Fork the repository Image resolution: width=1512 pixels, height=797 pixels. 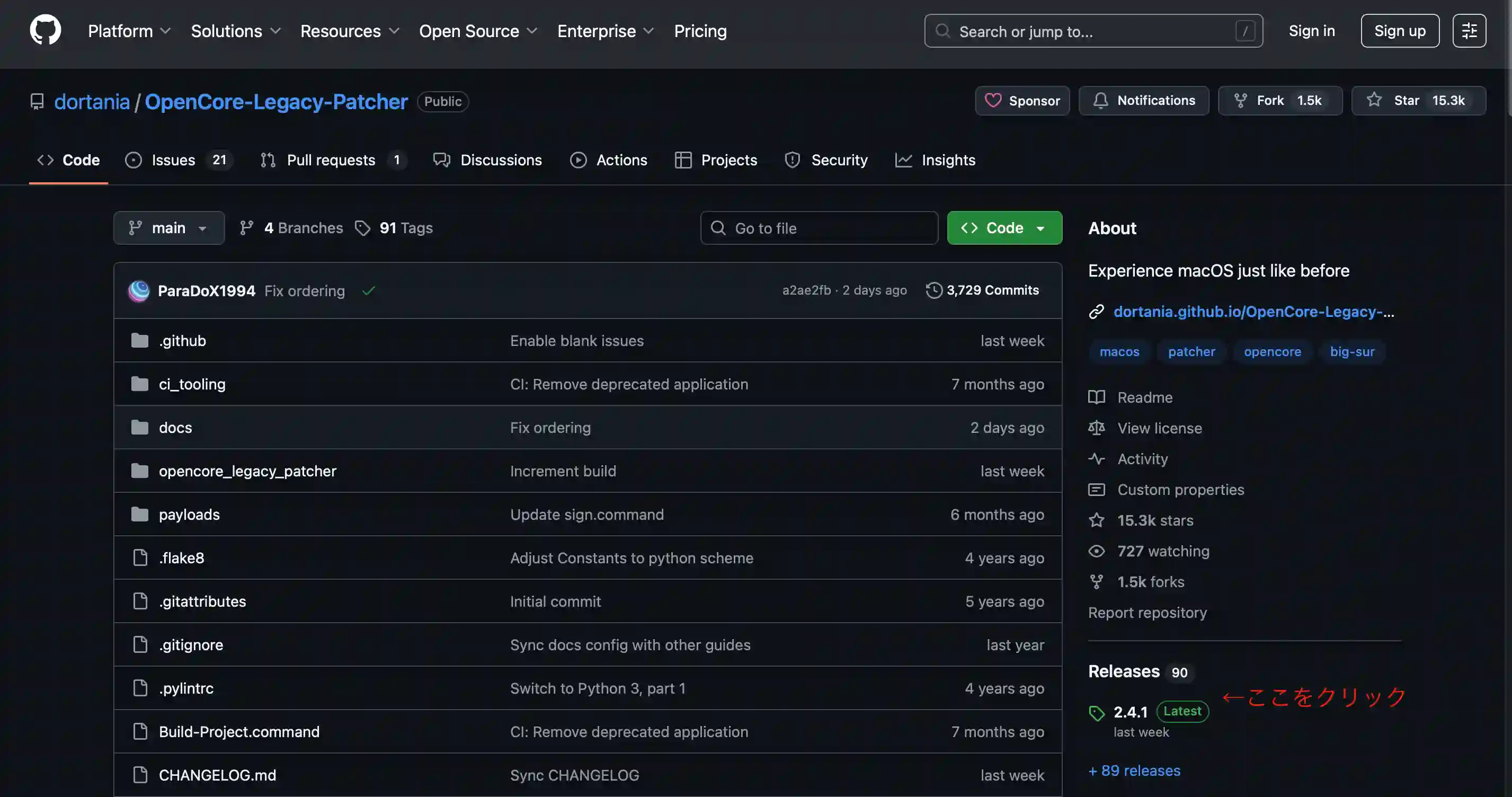pos(1280,101)
